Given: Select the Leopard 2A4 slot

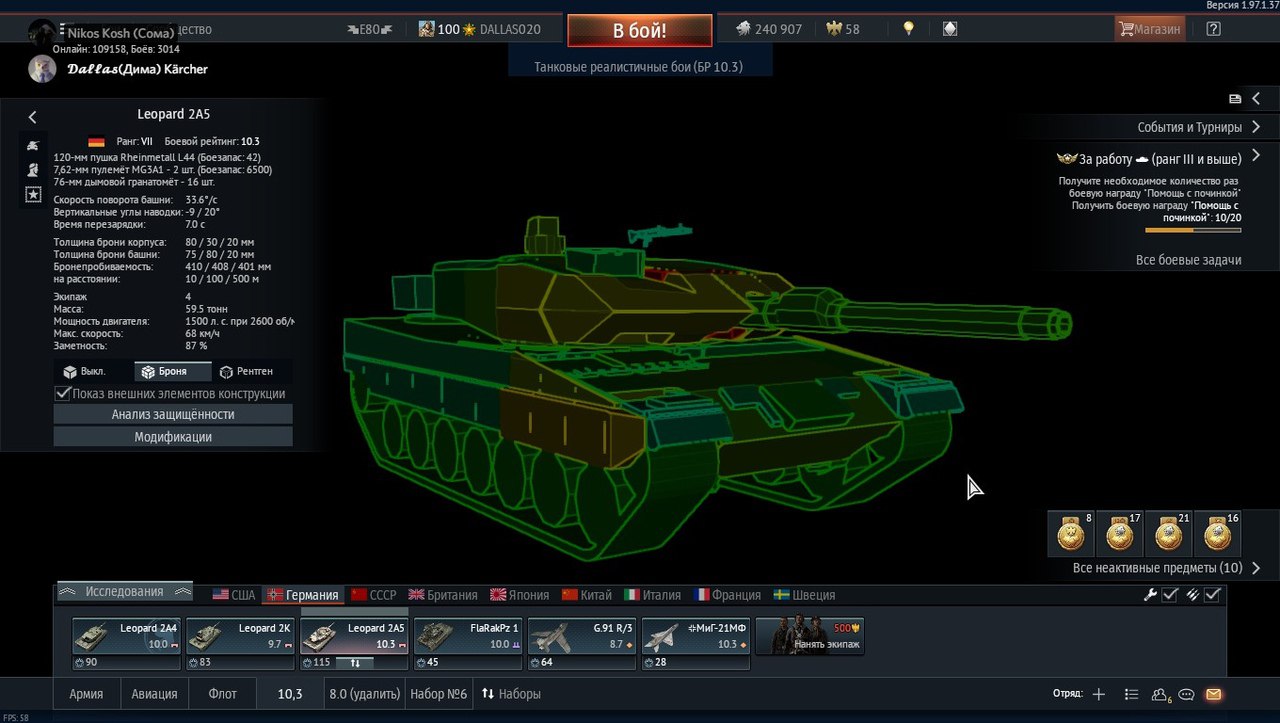Looking at the screenshot, I should tap(126, 643).
